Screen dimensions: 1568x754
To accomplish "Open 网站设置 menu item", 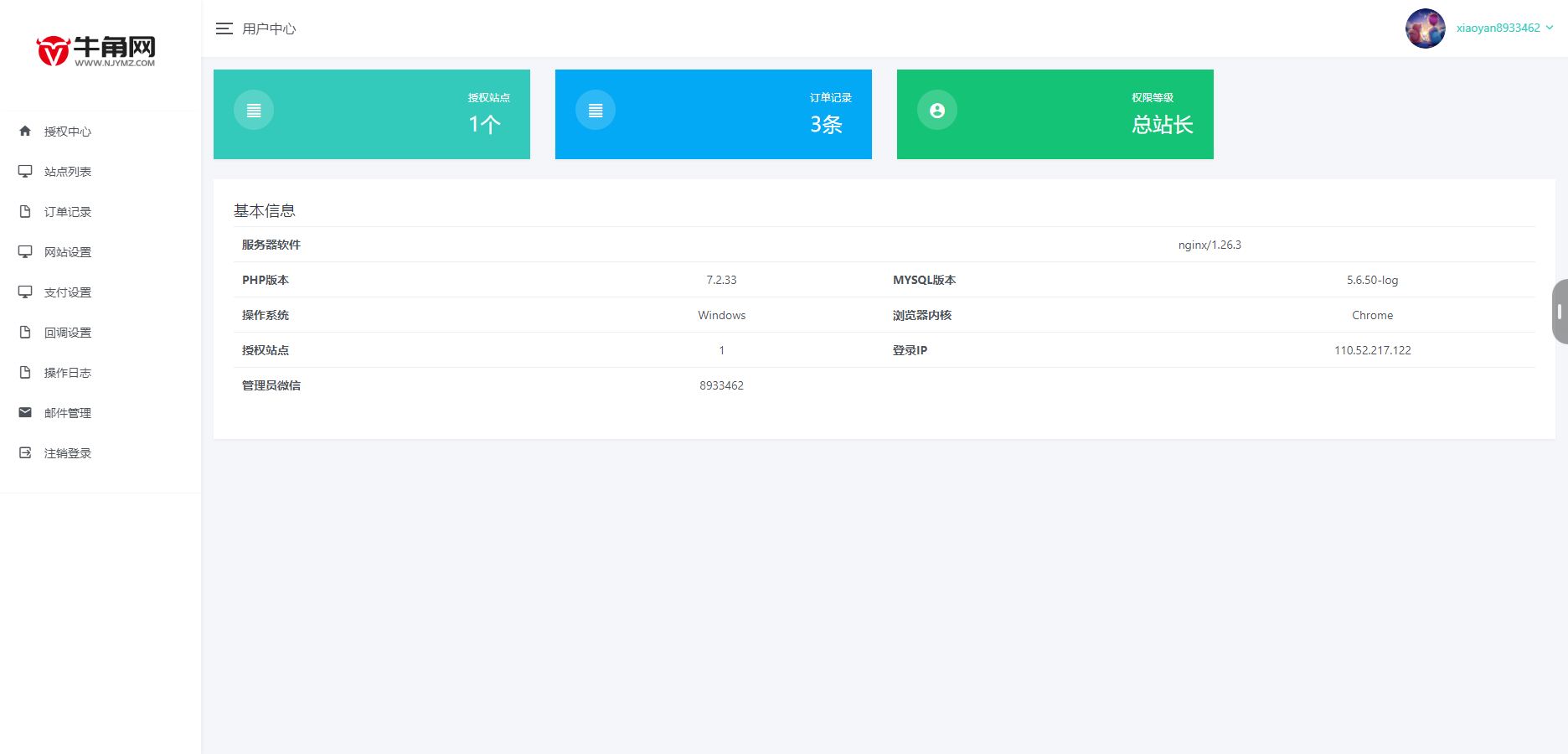I will [x=101, y=252].
